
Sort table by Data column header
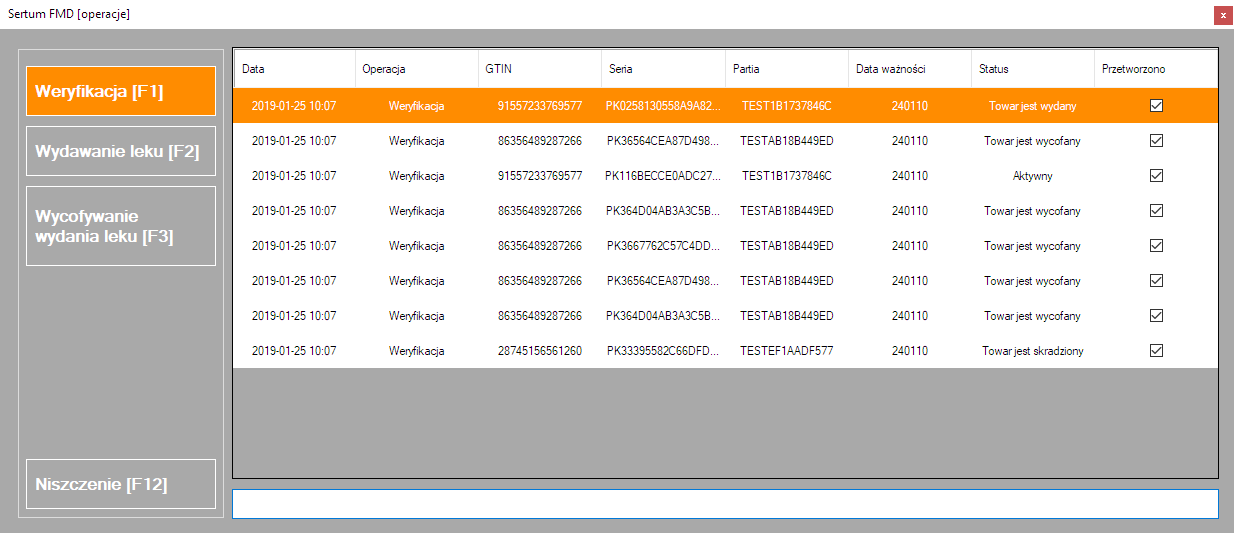tap(294, 69)
